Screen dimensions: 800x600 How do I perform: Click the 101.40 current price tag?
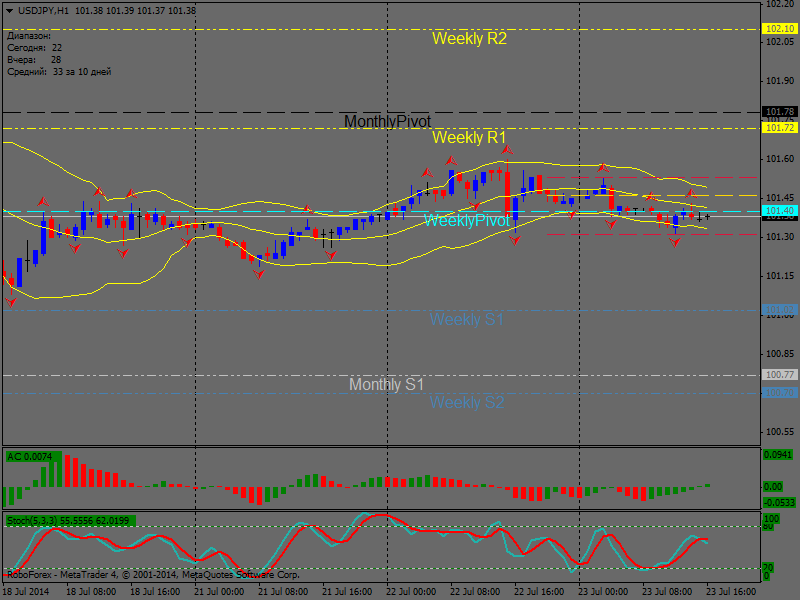[779, 211]
